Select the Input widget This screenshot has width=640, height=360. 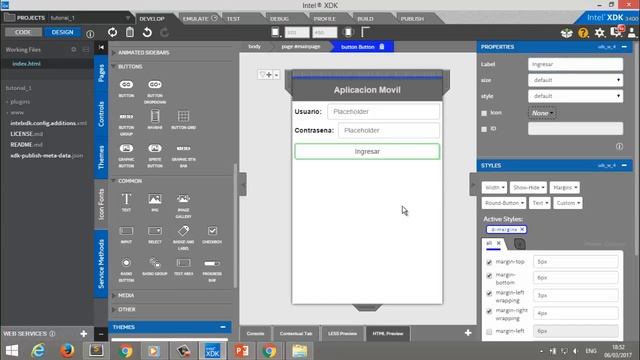tap(126, 235)
